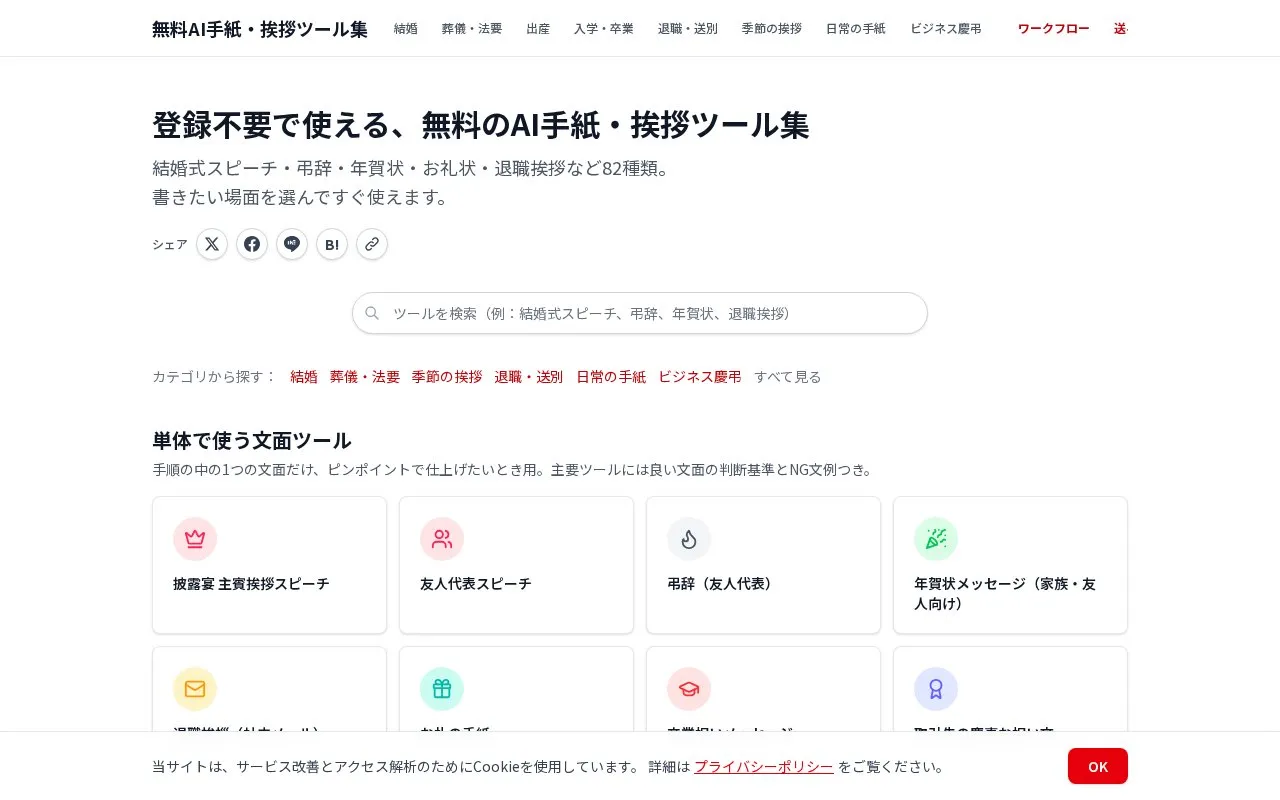
Task: Filter by the 退職・送別 category link
Action: (529, 377)
